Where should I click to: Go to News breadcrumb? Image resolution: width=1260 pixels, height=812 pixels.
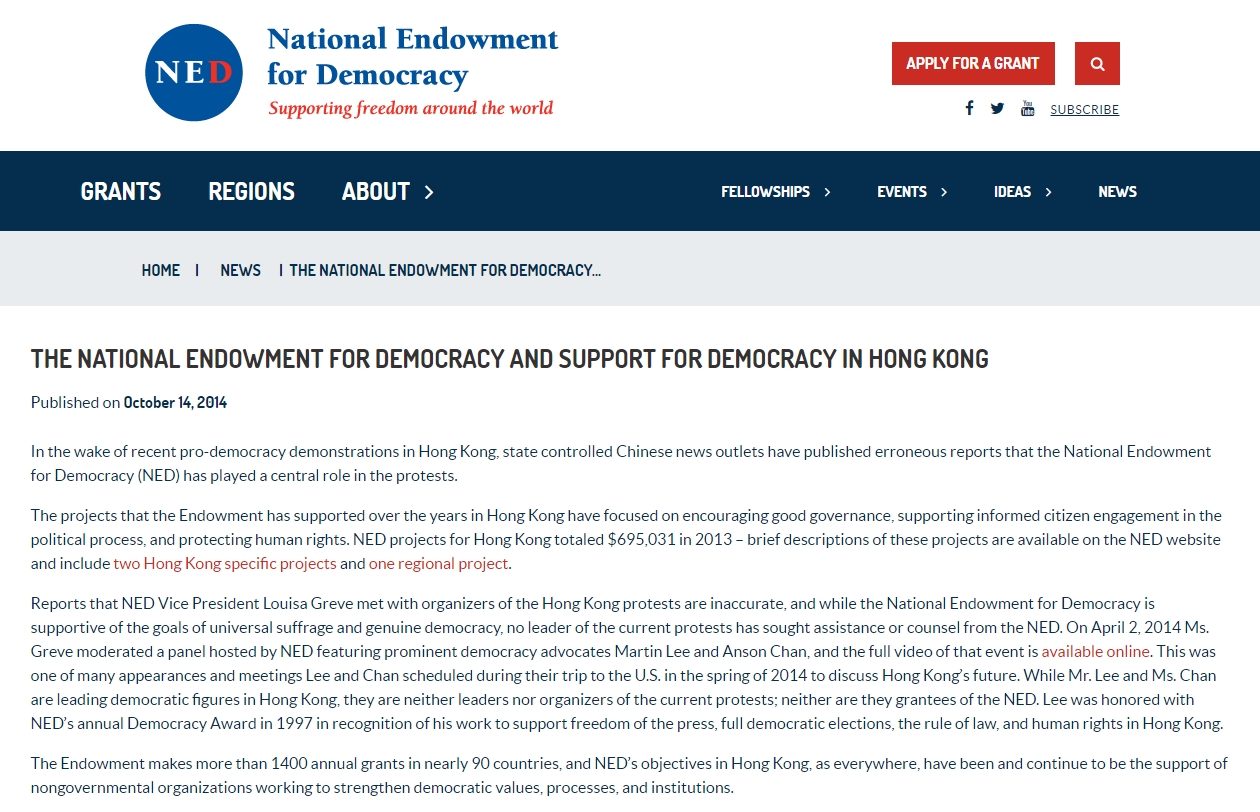coord(240,270)
